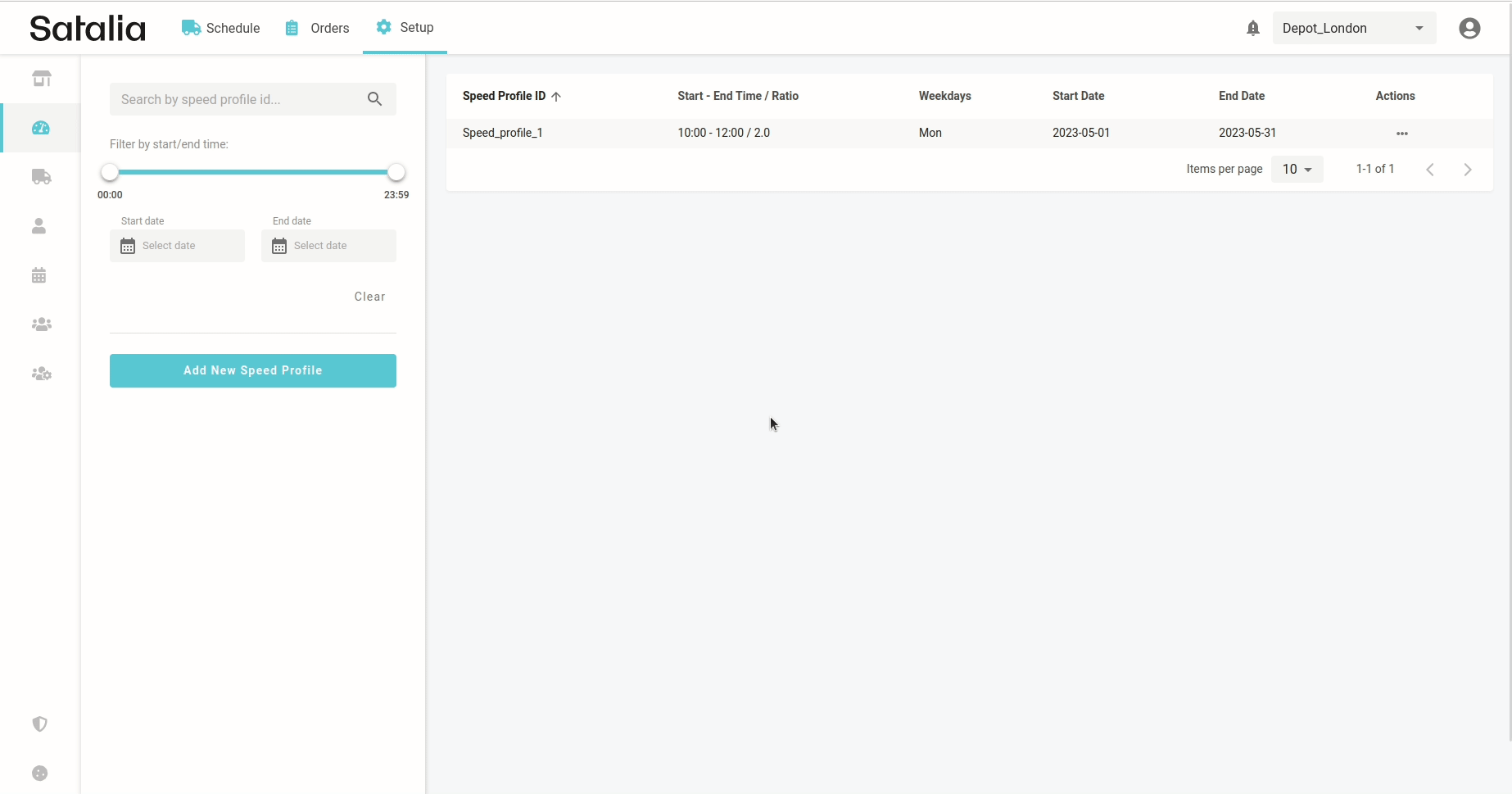Click the 23:59 end time slider handle
This screenshot has width=1512, height=794.
(x=396, y=172)
